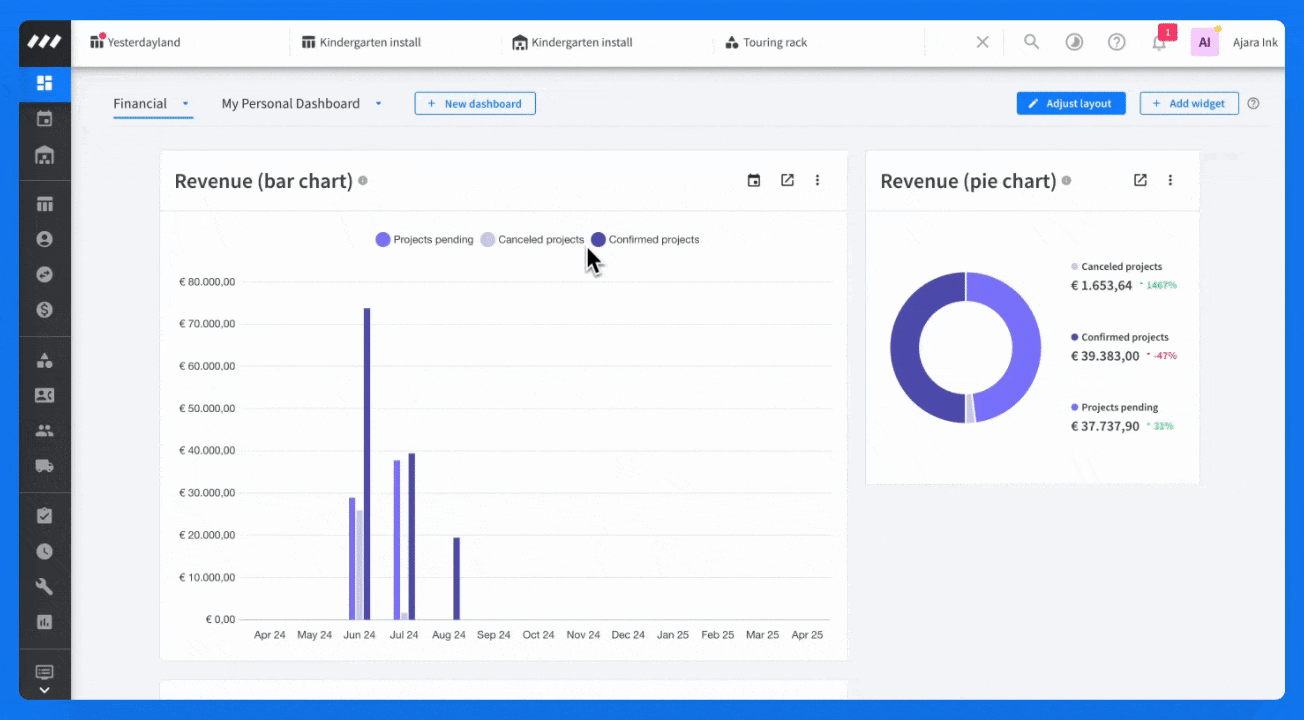Open the wrench maintenance icon in sidebar
The width and height of the screenshot is (1304, 720).
pos(44,586)
